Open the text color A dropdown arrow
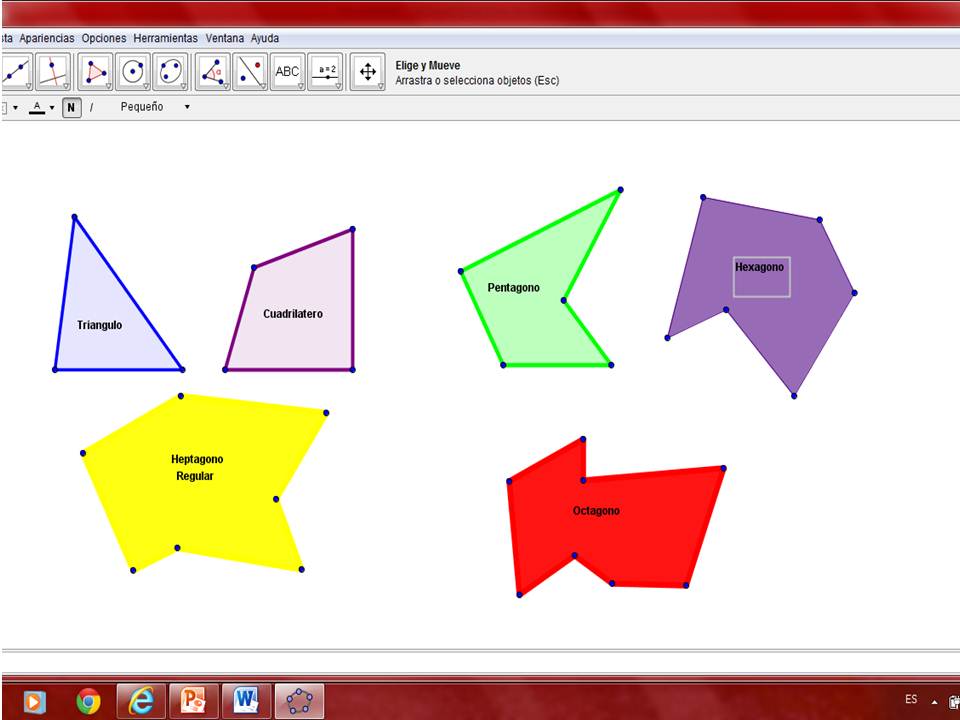This screenshot has width=960, height=720. pyautogui.click(x=52, y=108)
